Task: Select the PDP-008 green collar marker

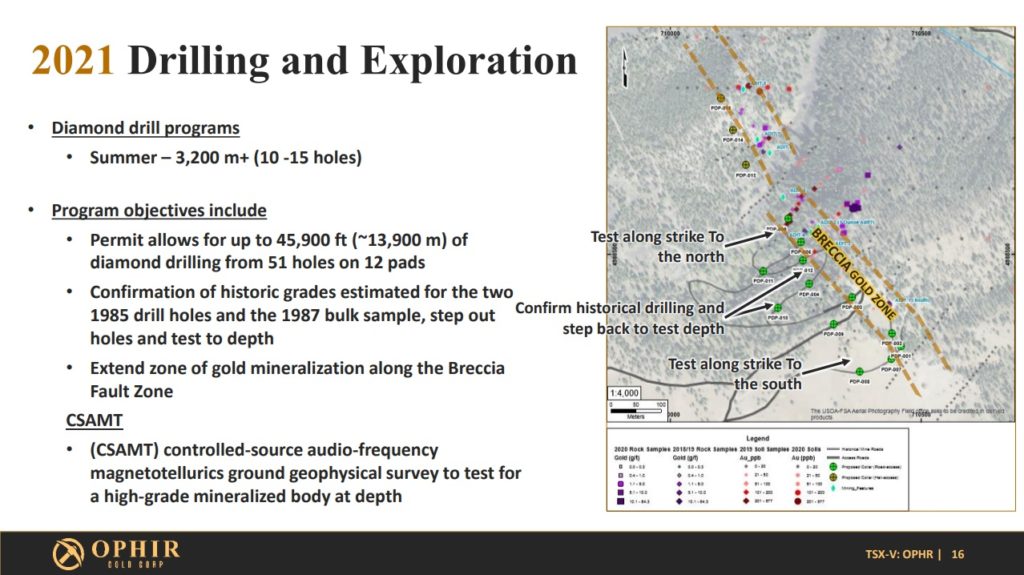Action: [859, 371]
